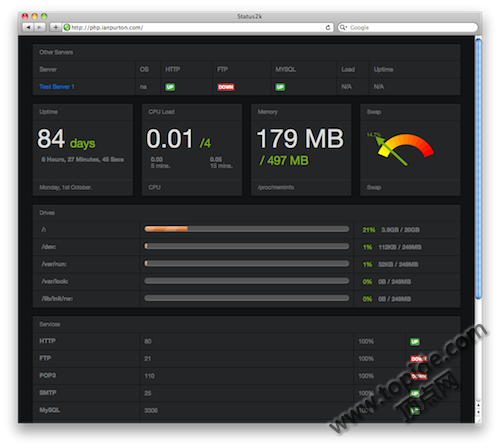Screen dimensions: 500x448
Task: Click the / drive usage bar
Action: tap(247, 229)
